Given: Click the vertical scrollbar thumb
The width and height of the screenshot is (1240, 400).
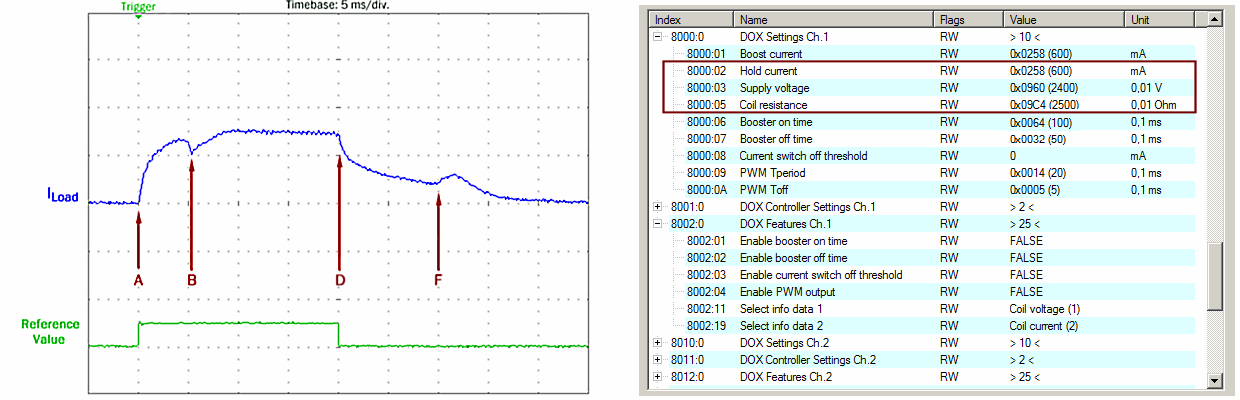Looking at the screenshot, I should pos(1214,275).
